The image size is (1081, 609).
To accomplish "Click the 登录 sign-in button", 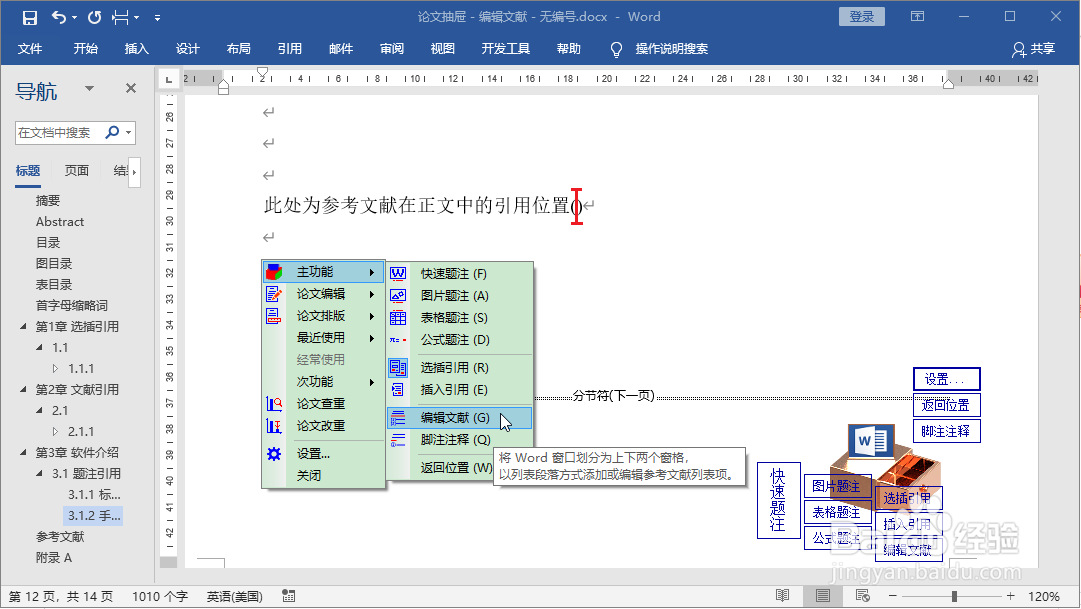I will click(861, 17).
